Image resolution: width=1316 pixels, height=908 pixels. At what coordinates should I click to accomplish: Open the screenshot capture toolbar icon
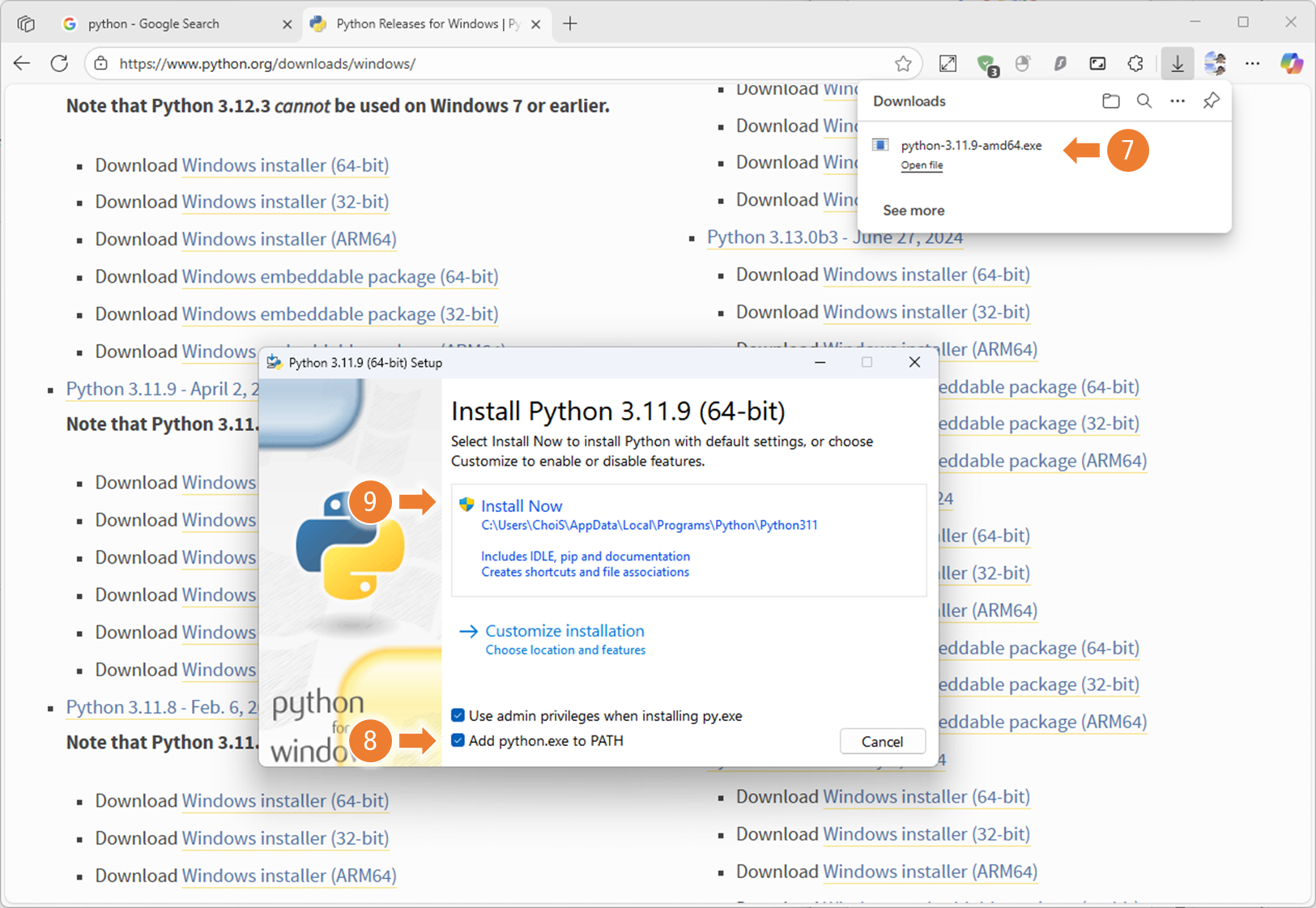[1097, 63]
